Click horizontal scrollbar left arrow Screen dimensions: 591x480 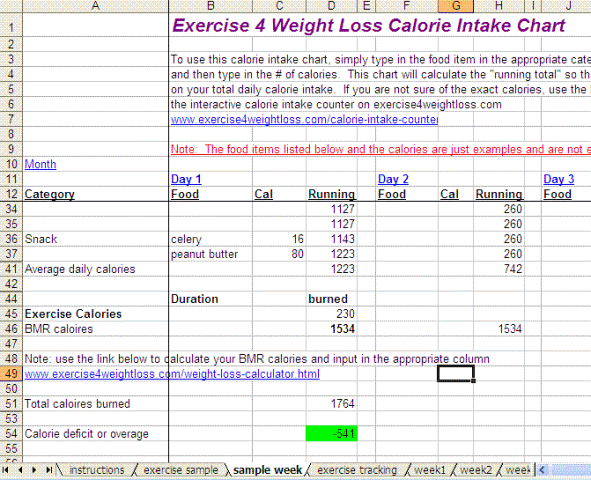tap(542, 470)
